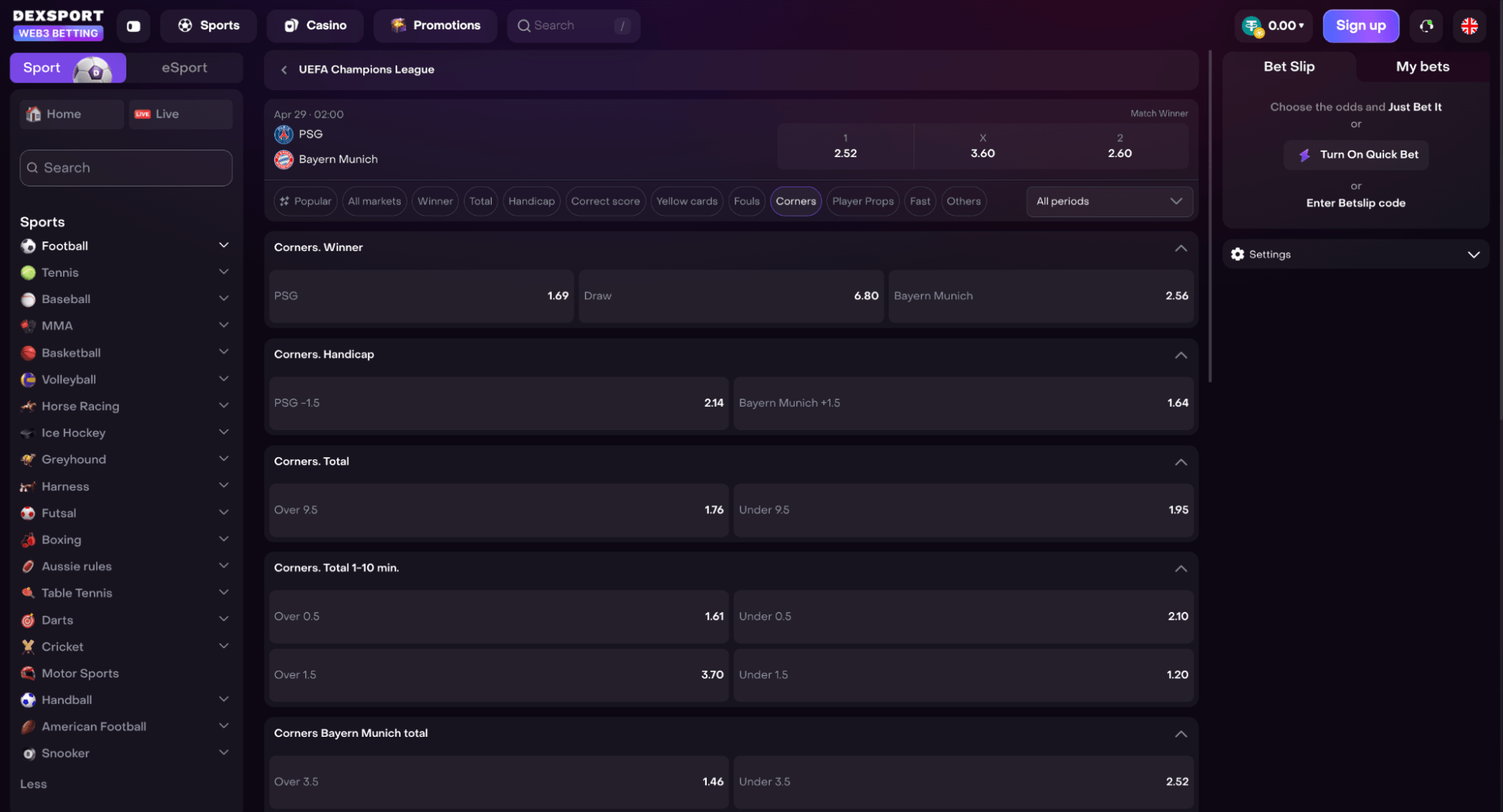Open the All periods dropdown

click(x=1109, y=201)
